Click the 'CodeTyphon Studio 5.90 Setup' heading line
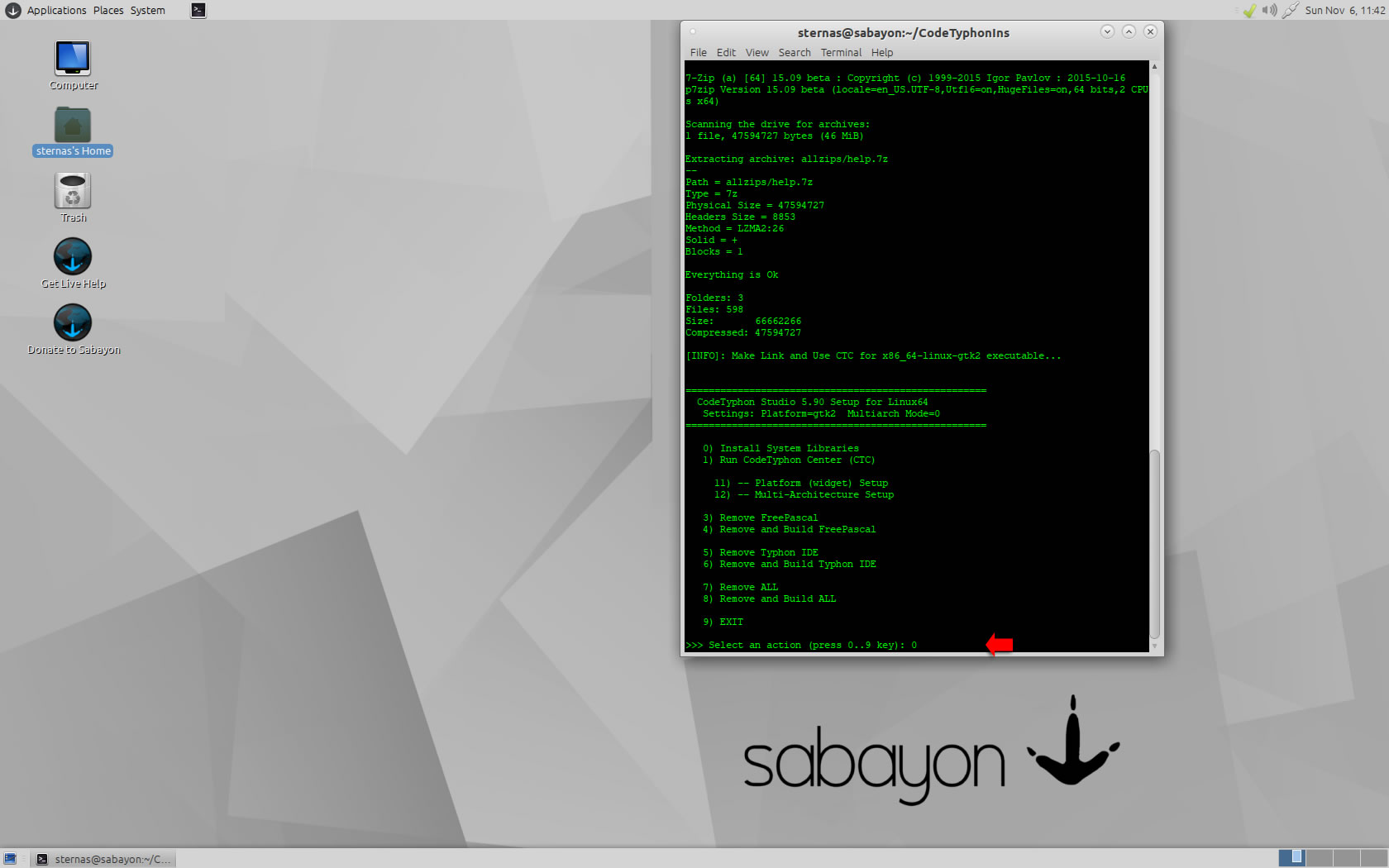The image size is (1389, 868). point(812,402)
